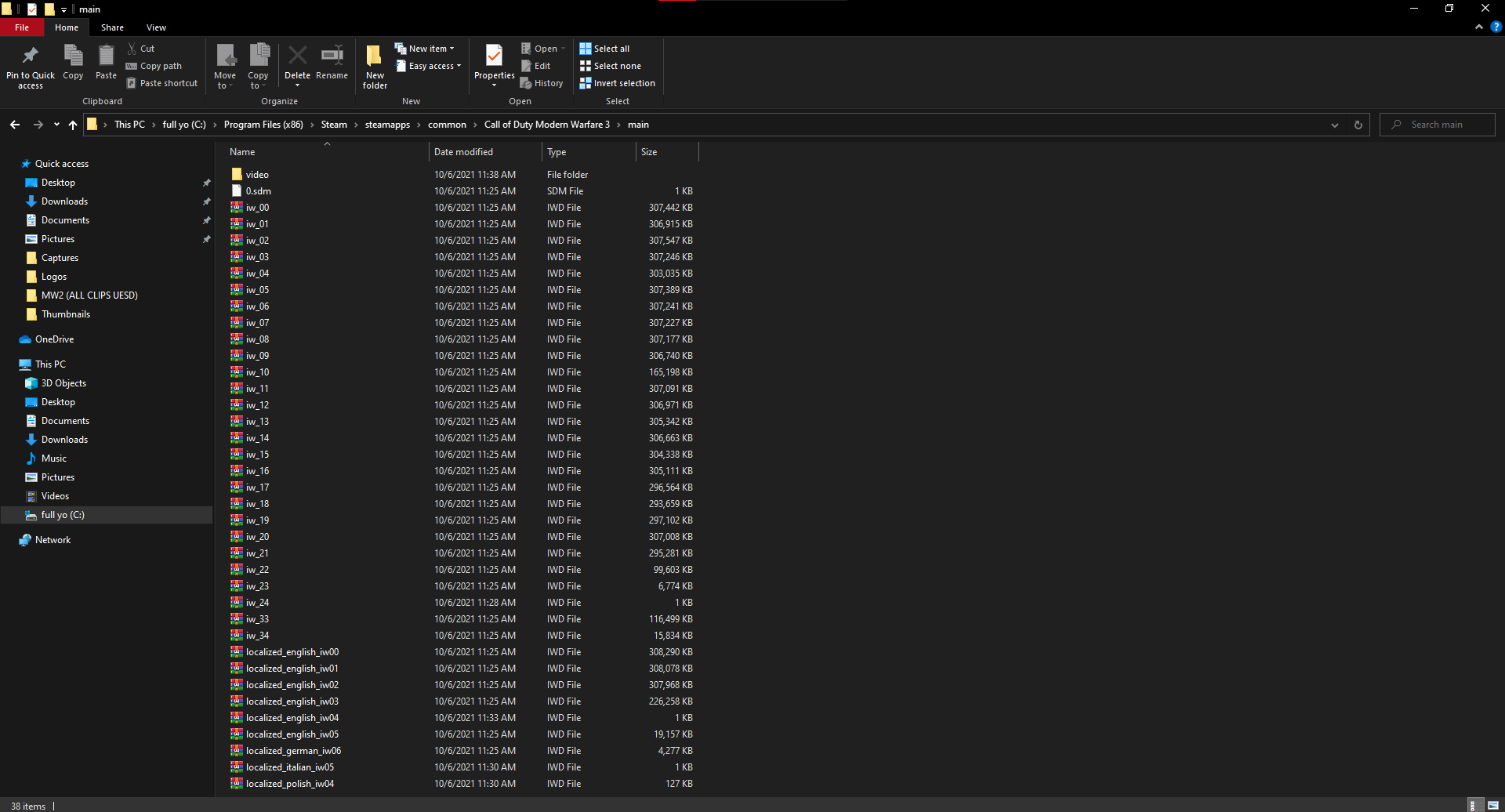The width and height of the screenshot is (1505, 812).
Task: Open the Properties icon
Action: pyautogui.click(x=494, y=64)
